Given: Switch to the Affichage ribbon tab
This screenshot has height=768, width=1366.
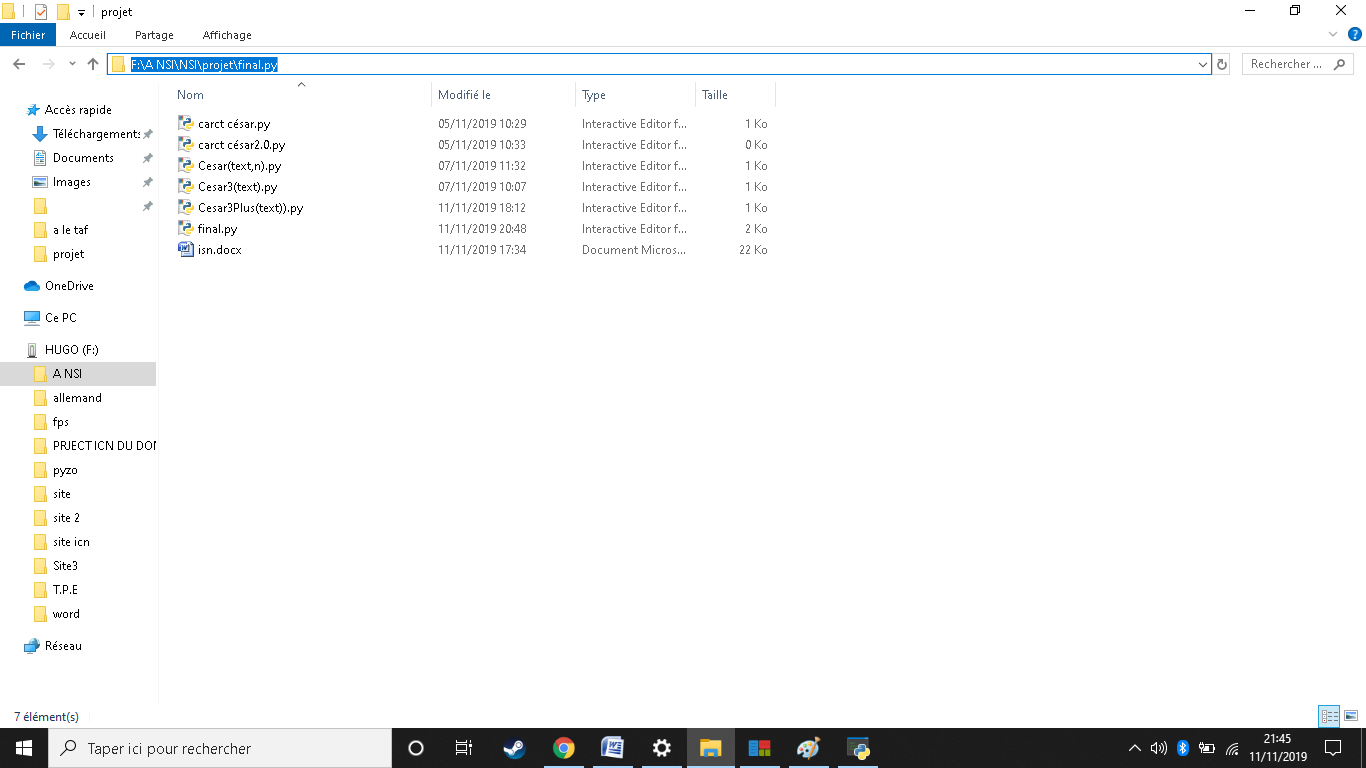Looking at the screenshot, I should (x=227, y=35).
